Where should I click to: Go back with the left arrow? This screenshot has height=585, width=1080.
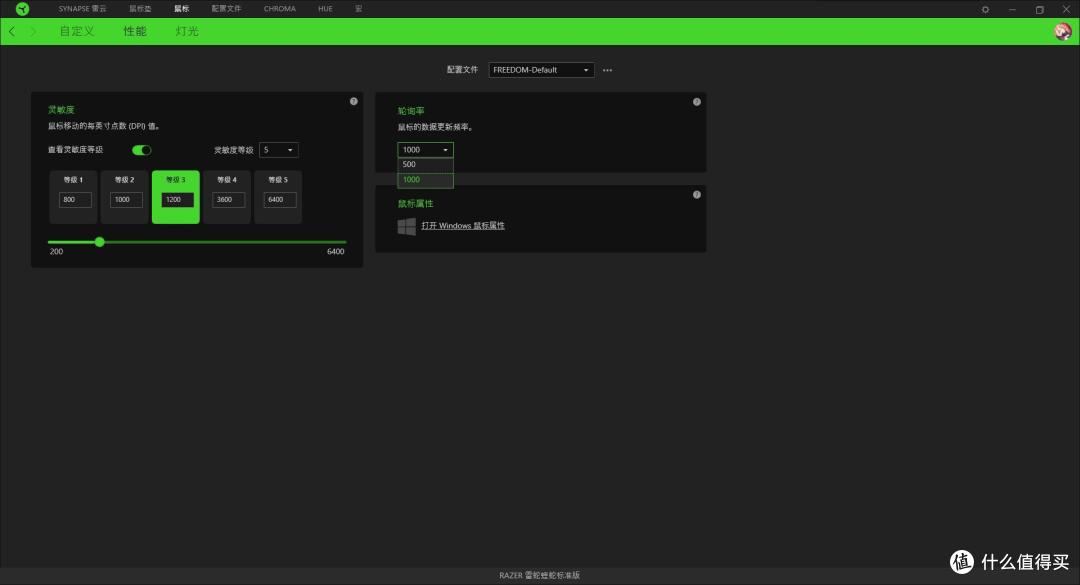pyautogui.click(x=12, y=32)
